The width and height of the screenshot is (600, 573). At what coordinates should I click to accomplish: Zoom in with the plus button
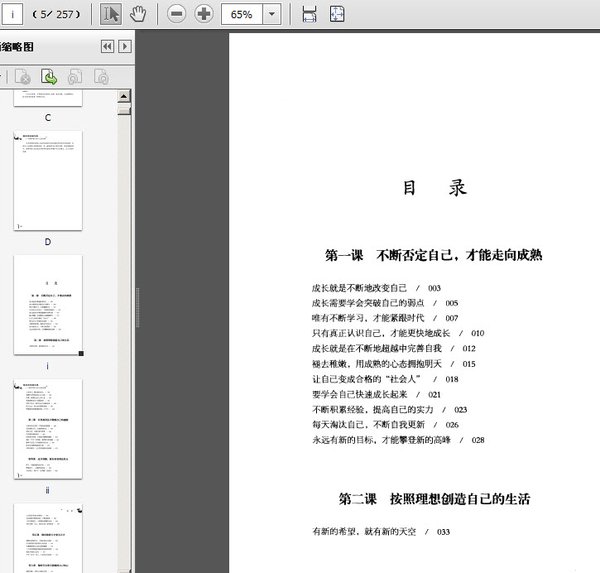(204, 14)
